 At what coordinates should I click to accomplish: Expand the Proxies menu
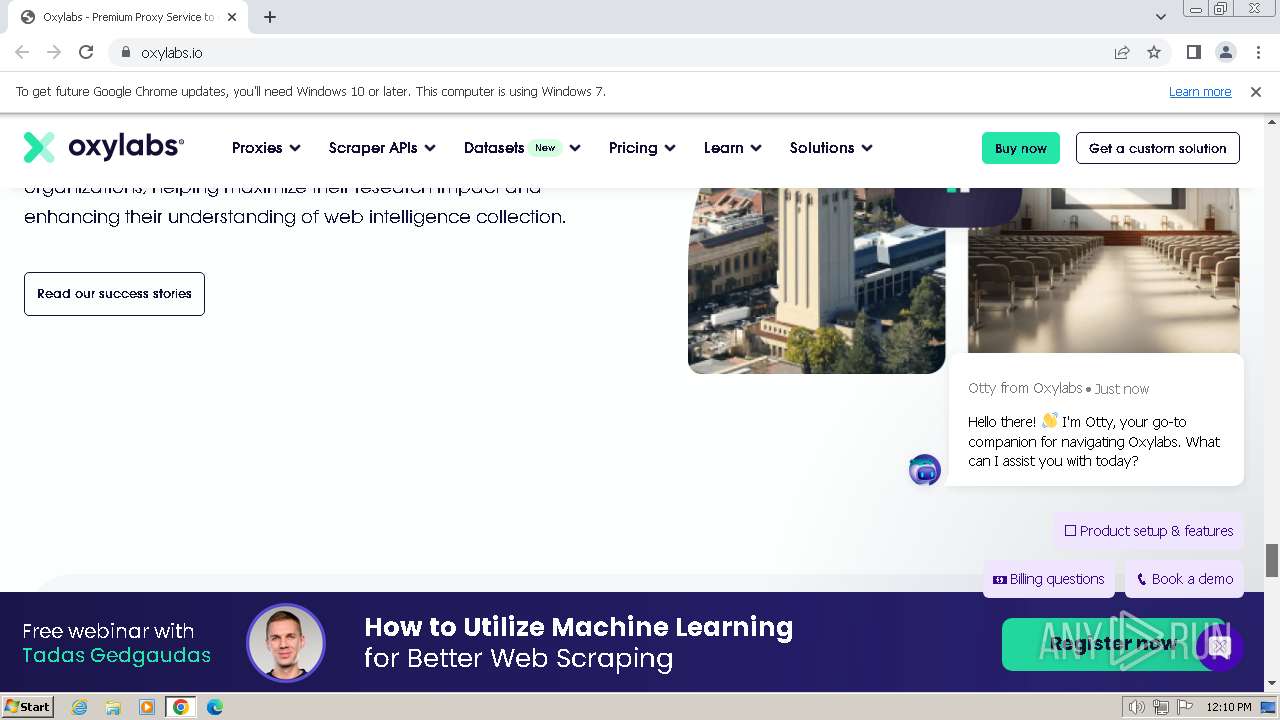266,148
